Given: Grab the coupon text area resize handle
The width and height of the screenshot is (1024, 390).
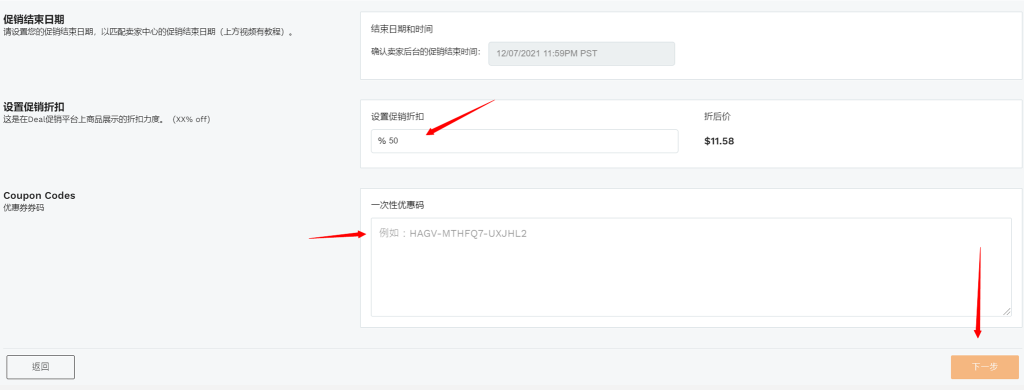Looking at the screenshot, I should pyautogui.click(x=1007, y=312).
